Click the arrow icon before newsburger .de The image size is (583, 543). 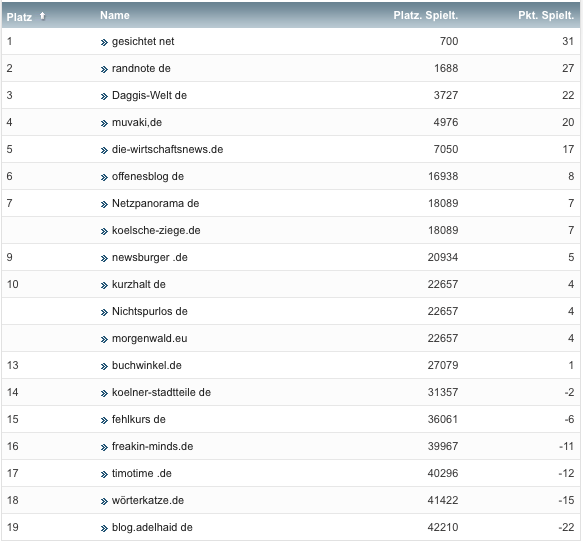(x=104, y=258)
